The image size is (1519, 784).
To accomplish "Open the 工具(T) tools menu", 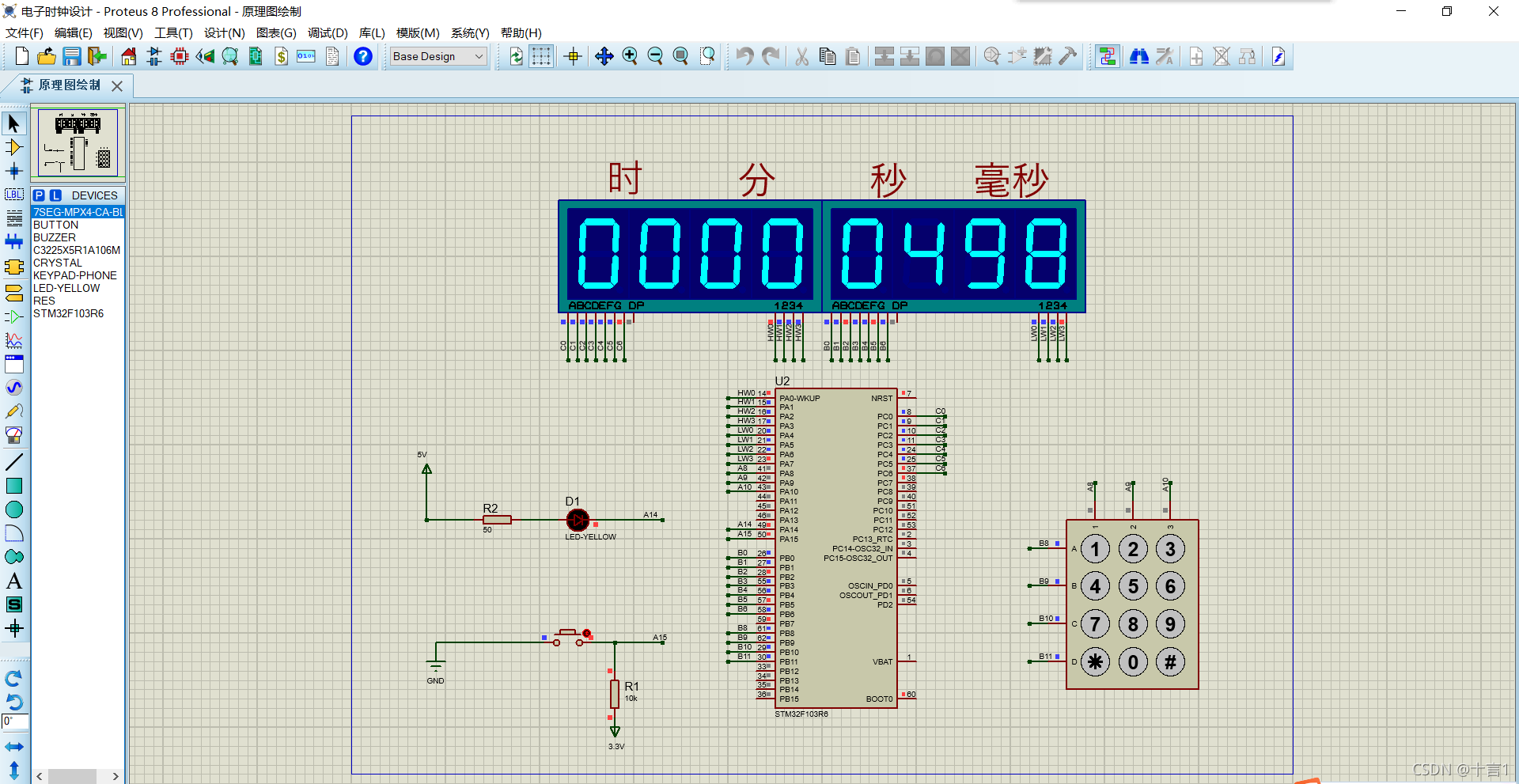I will click(x=173, y=33).
